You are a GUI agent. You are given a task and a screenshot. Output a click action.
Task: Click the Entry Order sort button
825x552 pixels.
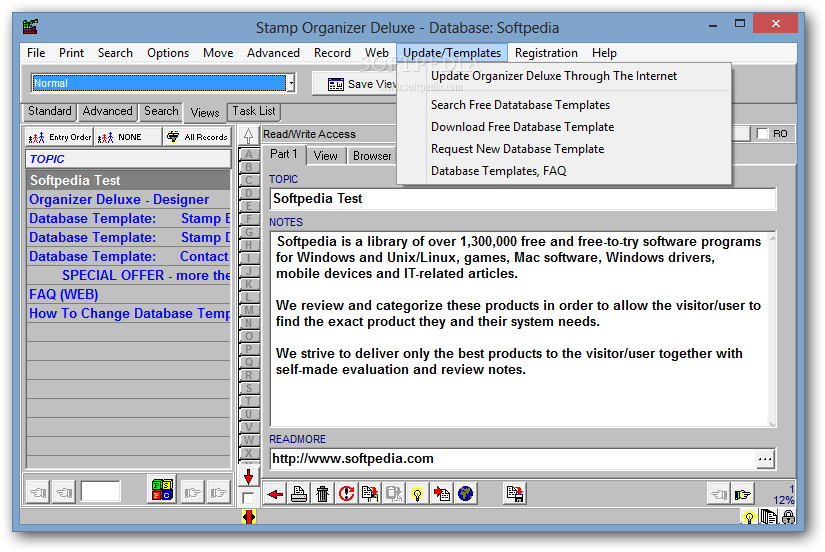pos(59,137)
